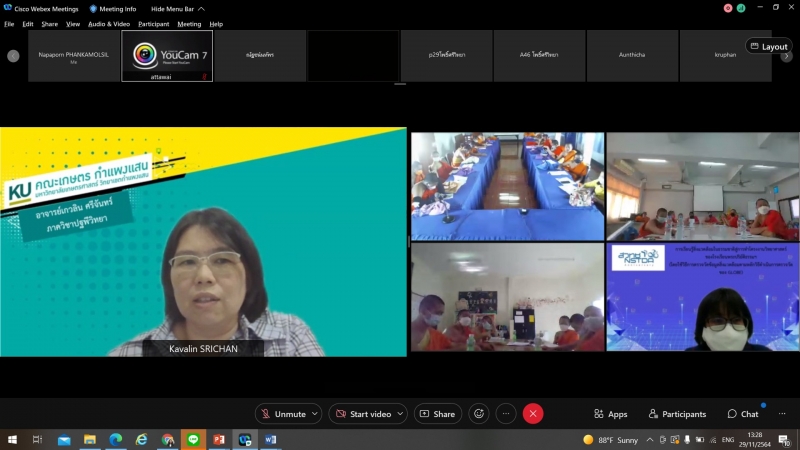Open video options arrow beside Start video
Screen dimensions: 800x450
point(401,414)
